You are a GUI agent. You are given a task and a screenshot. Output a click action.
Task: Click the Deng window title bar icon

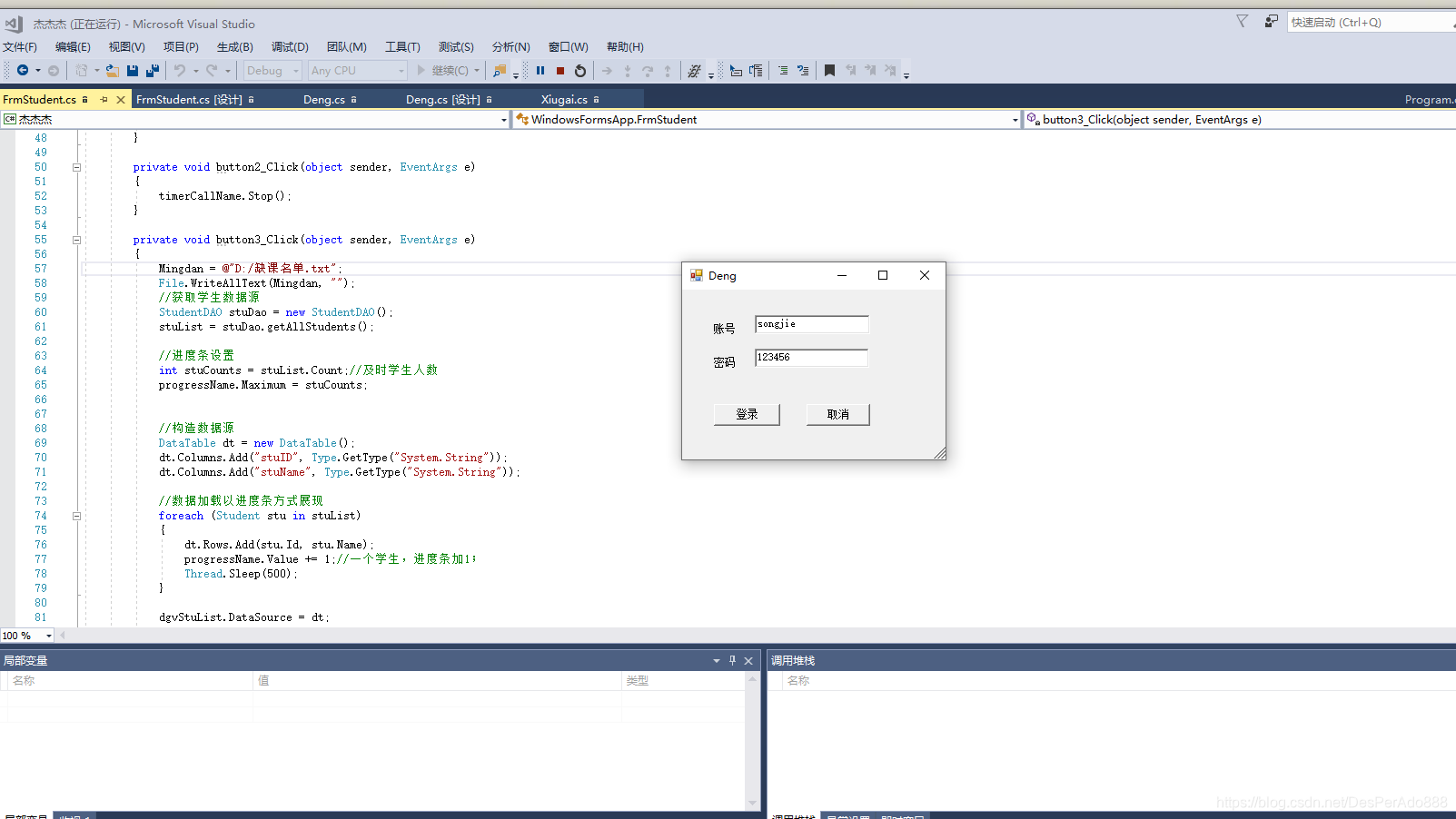pos(697,275)
